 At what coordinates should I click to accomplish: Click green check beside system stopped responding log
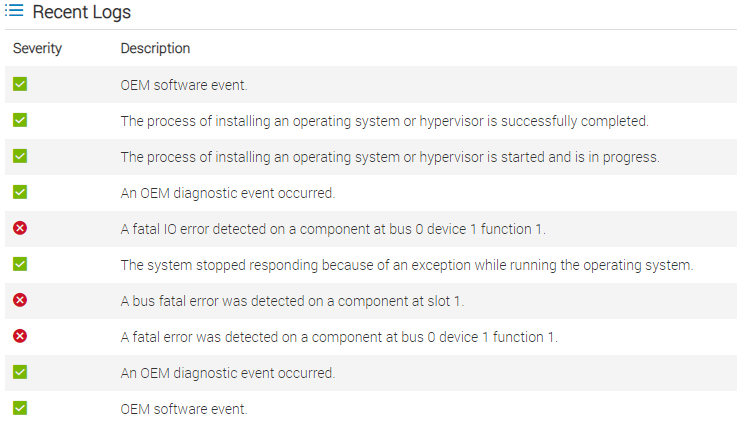tap(20, 265)
